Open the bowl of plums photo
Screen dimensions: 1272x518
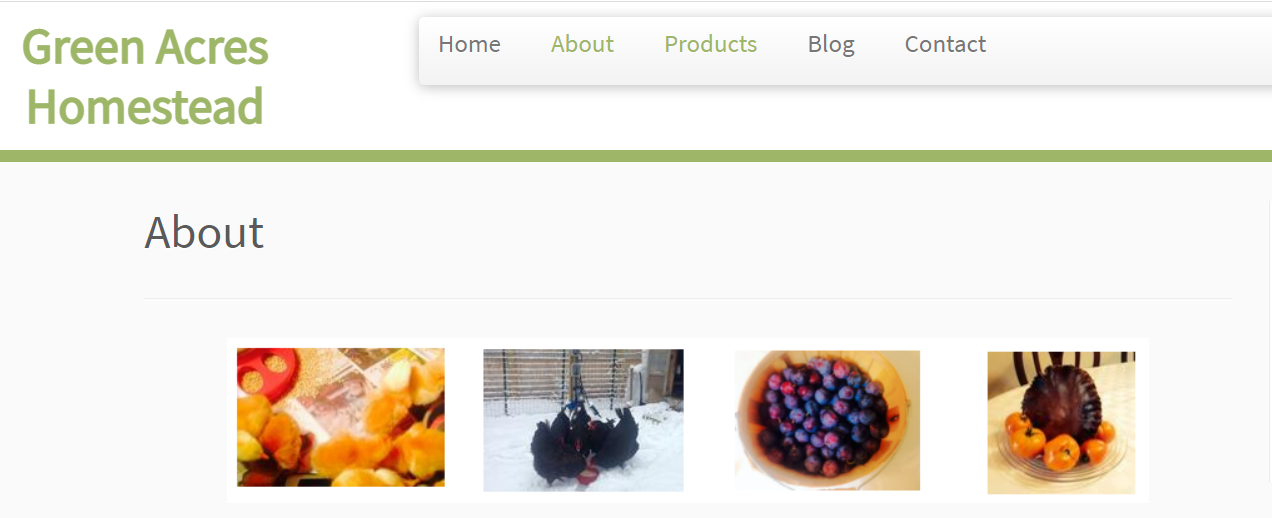tap(827, 420)
